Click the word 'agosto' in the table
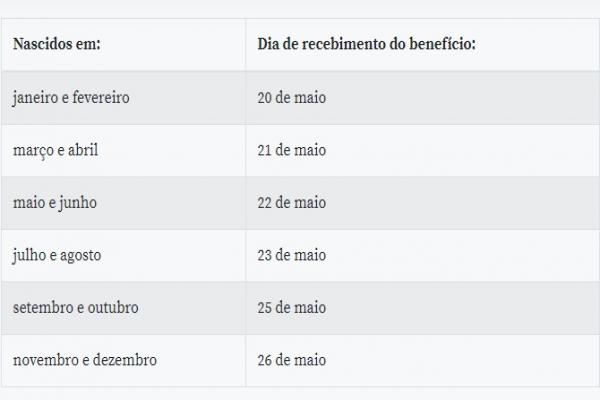Viewport: 600px width, 400px height. pyautogui.click(x=81, y=256)
